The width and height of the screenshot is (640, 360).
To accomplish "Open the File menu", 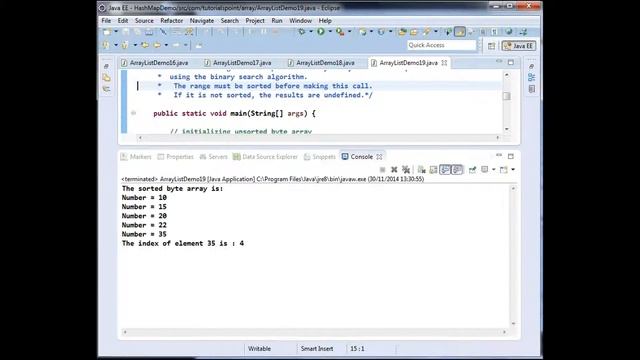I will (x=106, y=20).
